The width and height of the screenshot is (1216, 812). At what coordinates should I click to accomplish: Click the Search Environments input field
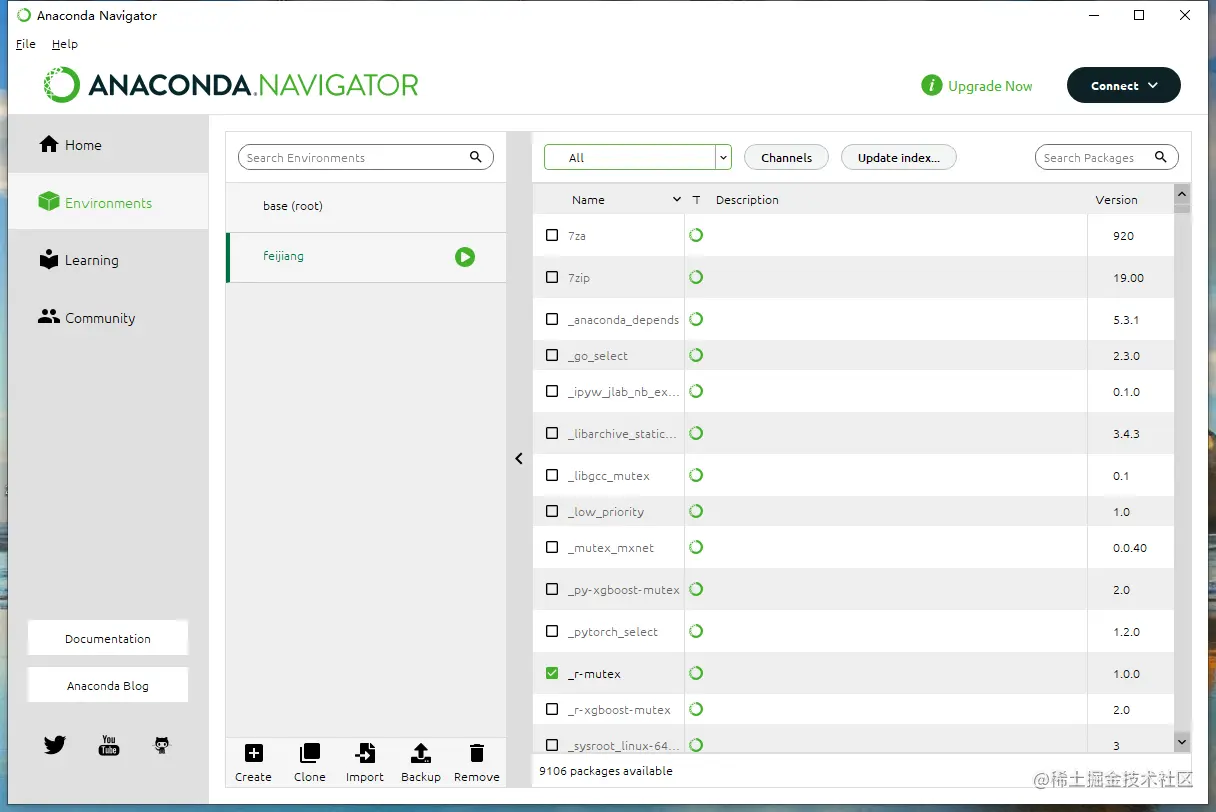(x=366, y=157)
